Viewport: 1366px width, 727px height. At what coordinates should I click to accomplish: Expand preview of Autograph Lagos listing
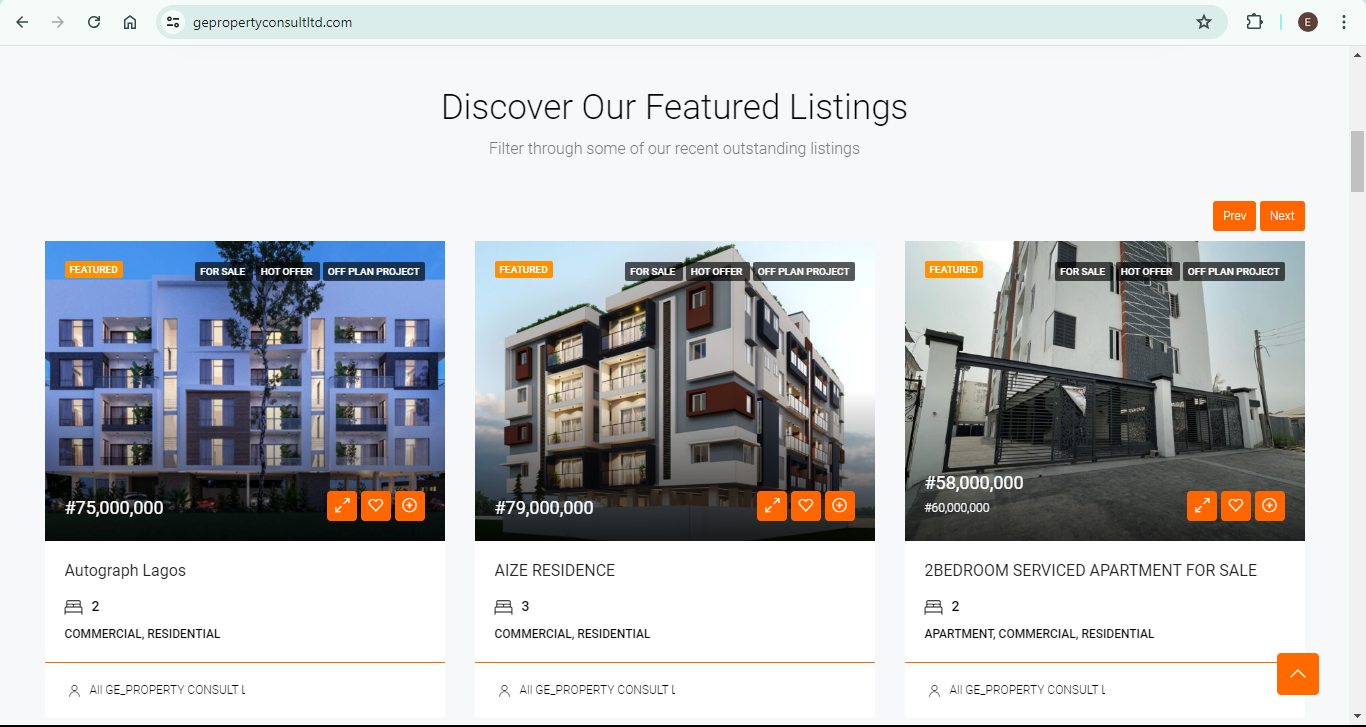coord(342,506)
